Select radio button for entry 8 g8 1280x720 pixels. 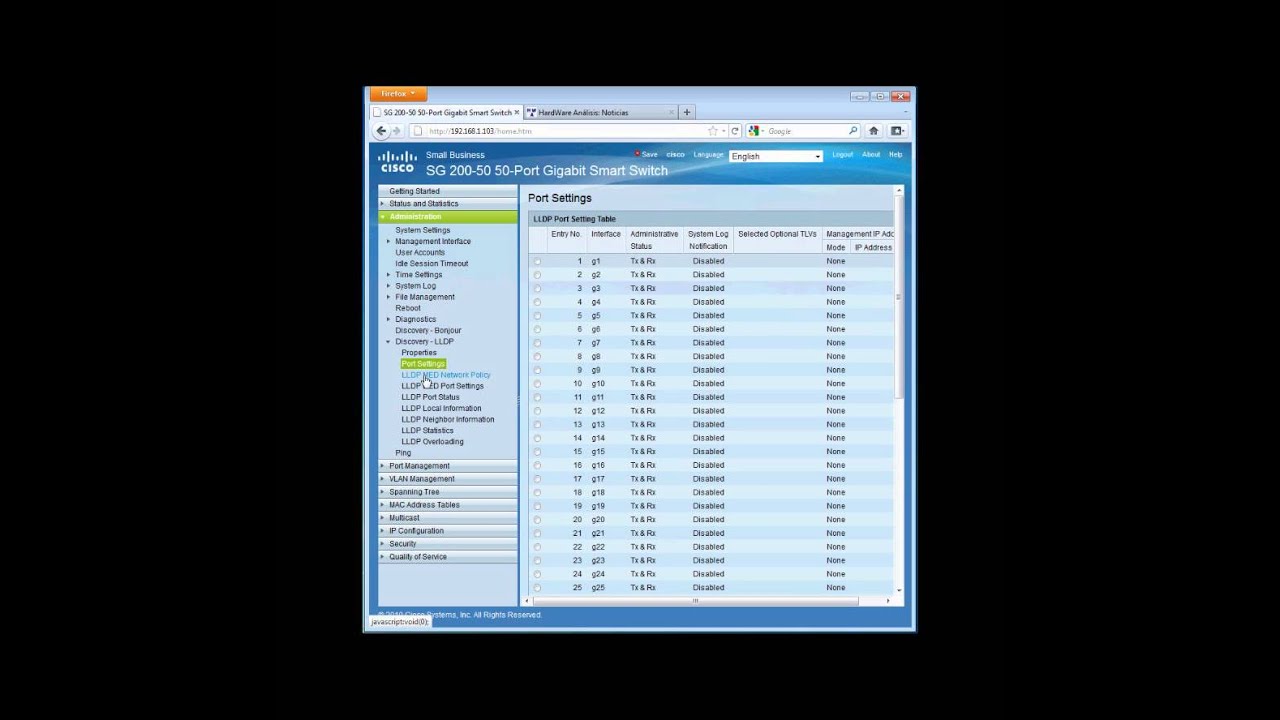[x=537, y=357]
